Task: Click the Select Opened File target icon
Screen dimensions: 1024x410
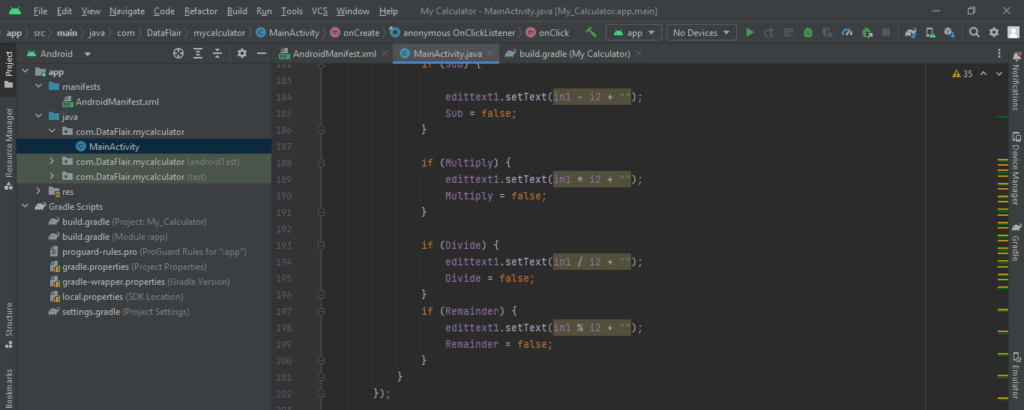Action: [178, 53]
